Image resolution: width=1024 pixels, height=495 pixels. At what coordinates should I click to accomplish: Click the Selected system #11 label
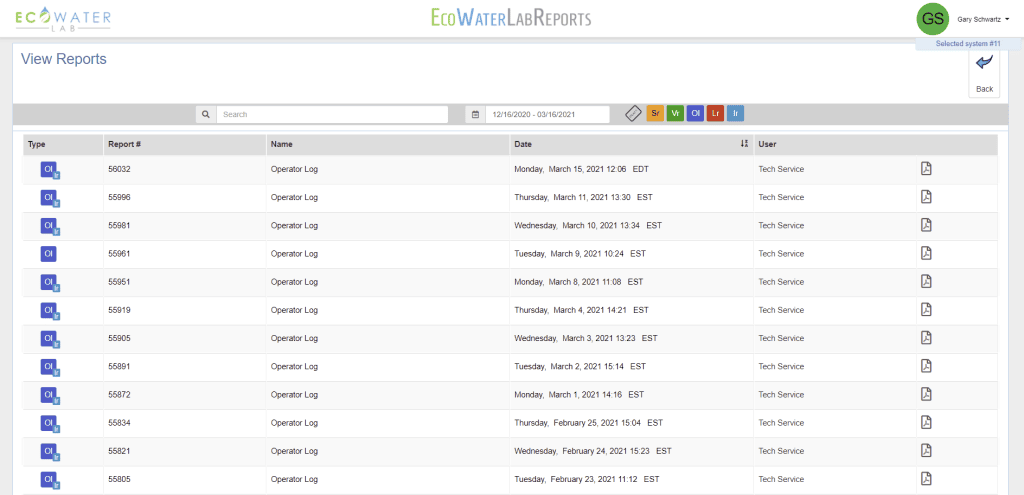point(968,44)
